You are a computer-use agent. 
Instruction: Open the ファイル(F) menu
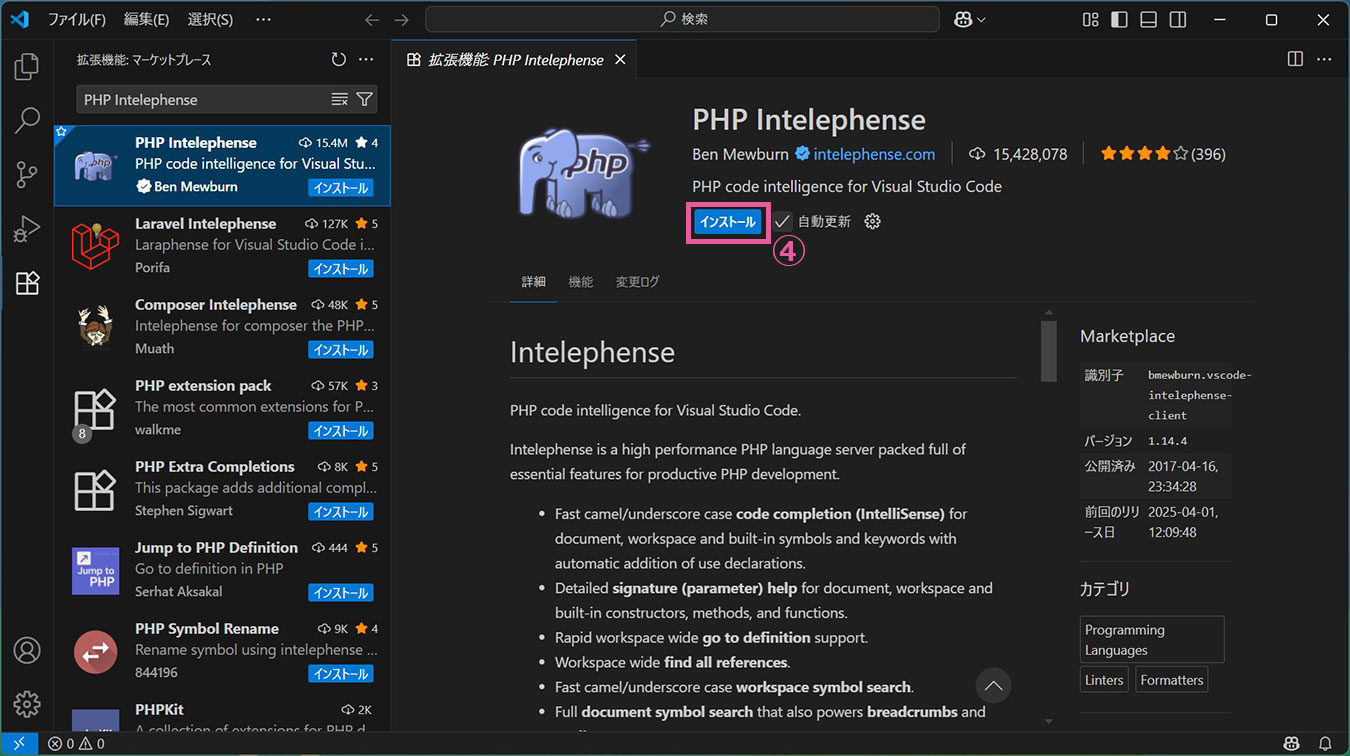pos(77,19)
